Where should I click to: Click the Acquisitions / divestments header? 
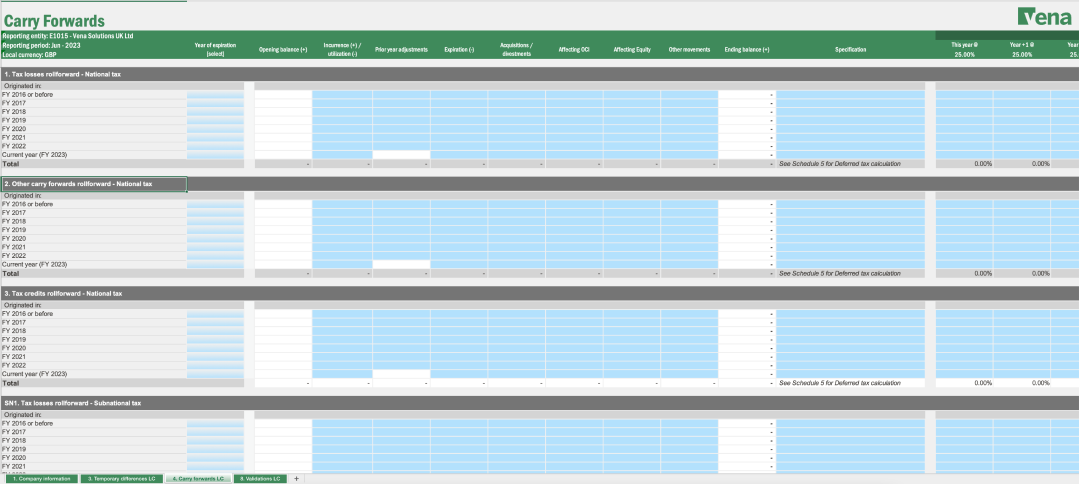click(x=516, y=50)
